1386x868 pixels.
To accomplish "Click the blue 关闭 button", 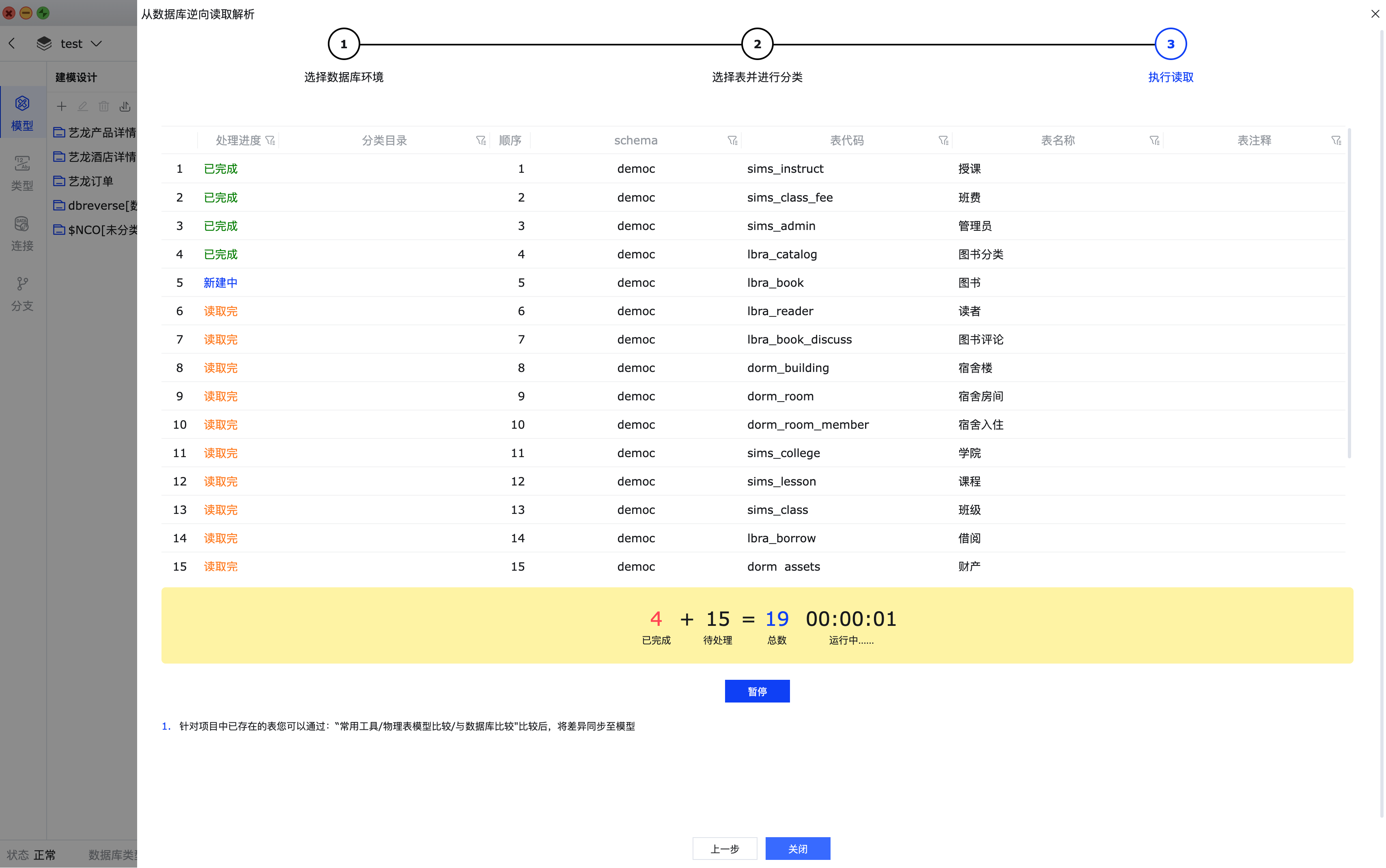I will pyautogui.click(x=798, y=849).
